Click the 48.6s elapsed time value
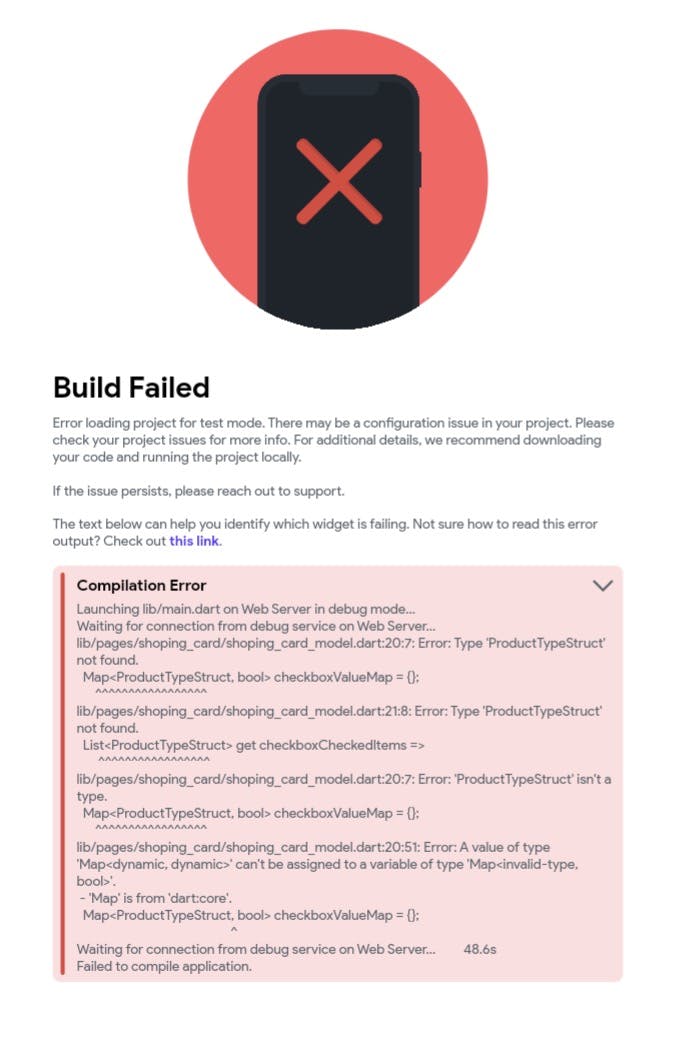The width and height of the screenshot is (695, 1037). click(x=480, y=949)
